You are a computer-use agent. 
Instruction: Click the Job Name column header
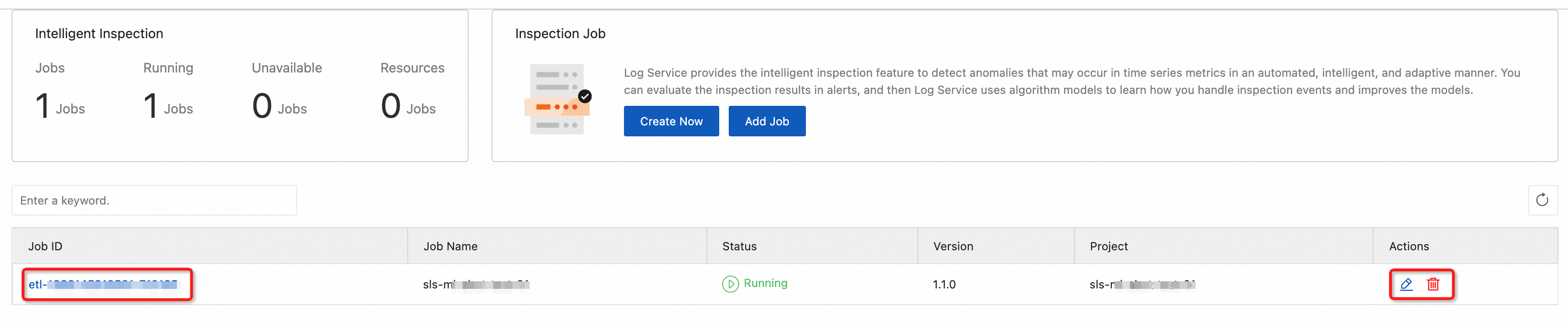(450, 246)
